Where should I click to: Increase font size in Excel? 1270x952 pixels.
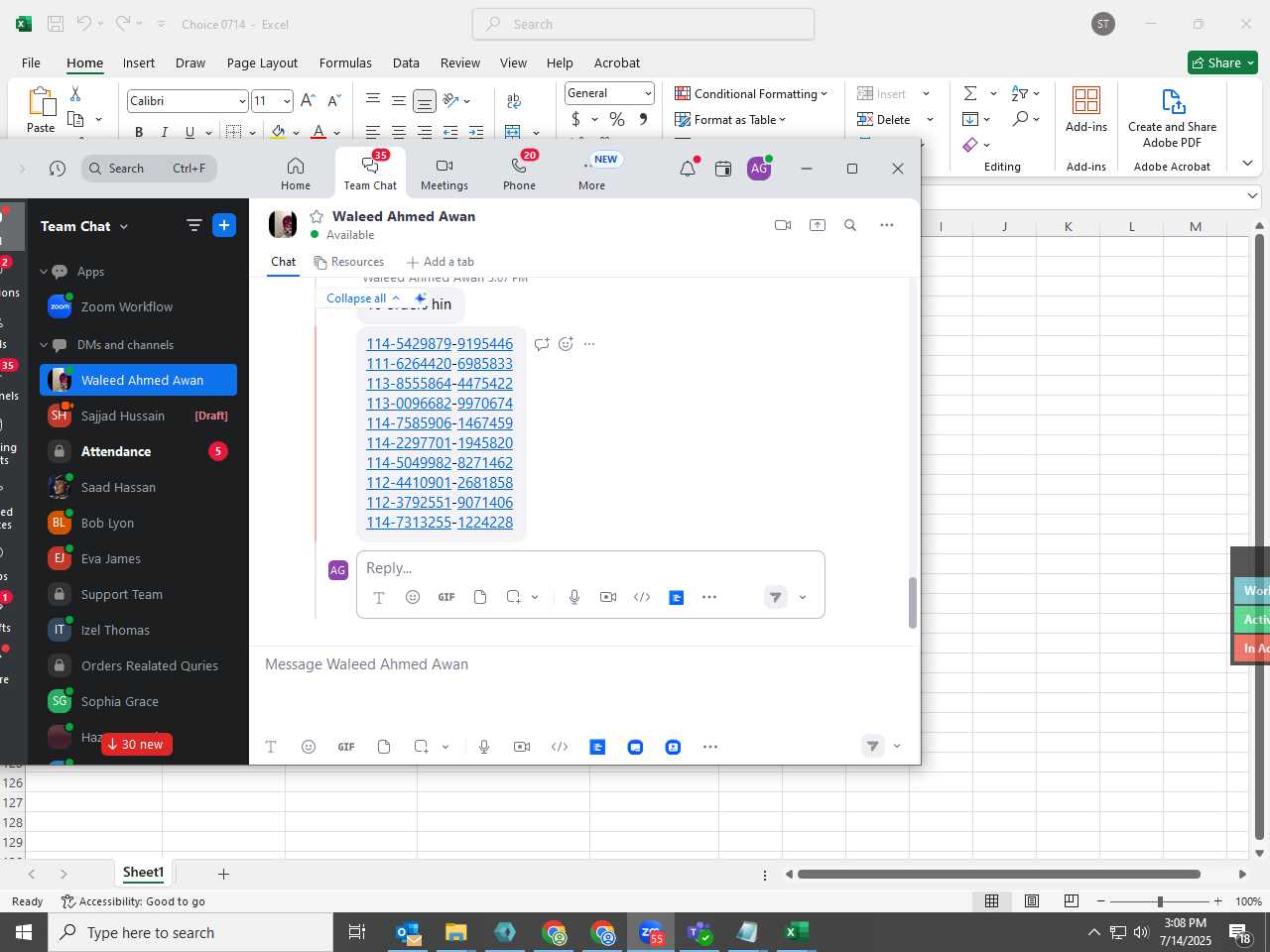coord(308,101)
